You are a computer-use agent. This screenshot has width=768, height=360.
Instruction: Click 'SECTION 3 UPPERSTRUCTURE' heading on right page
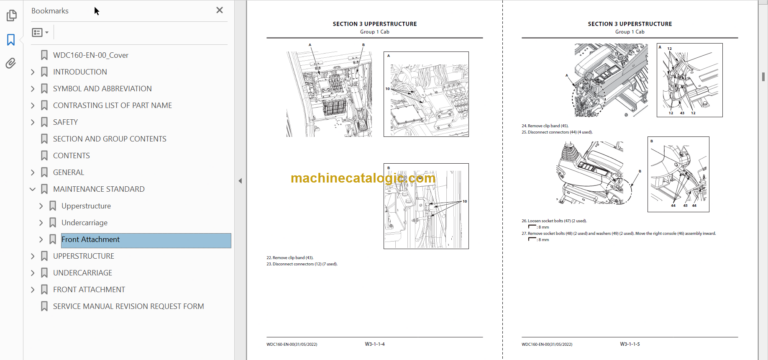630,24
